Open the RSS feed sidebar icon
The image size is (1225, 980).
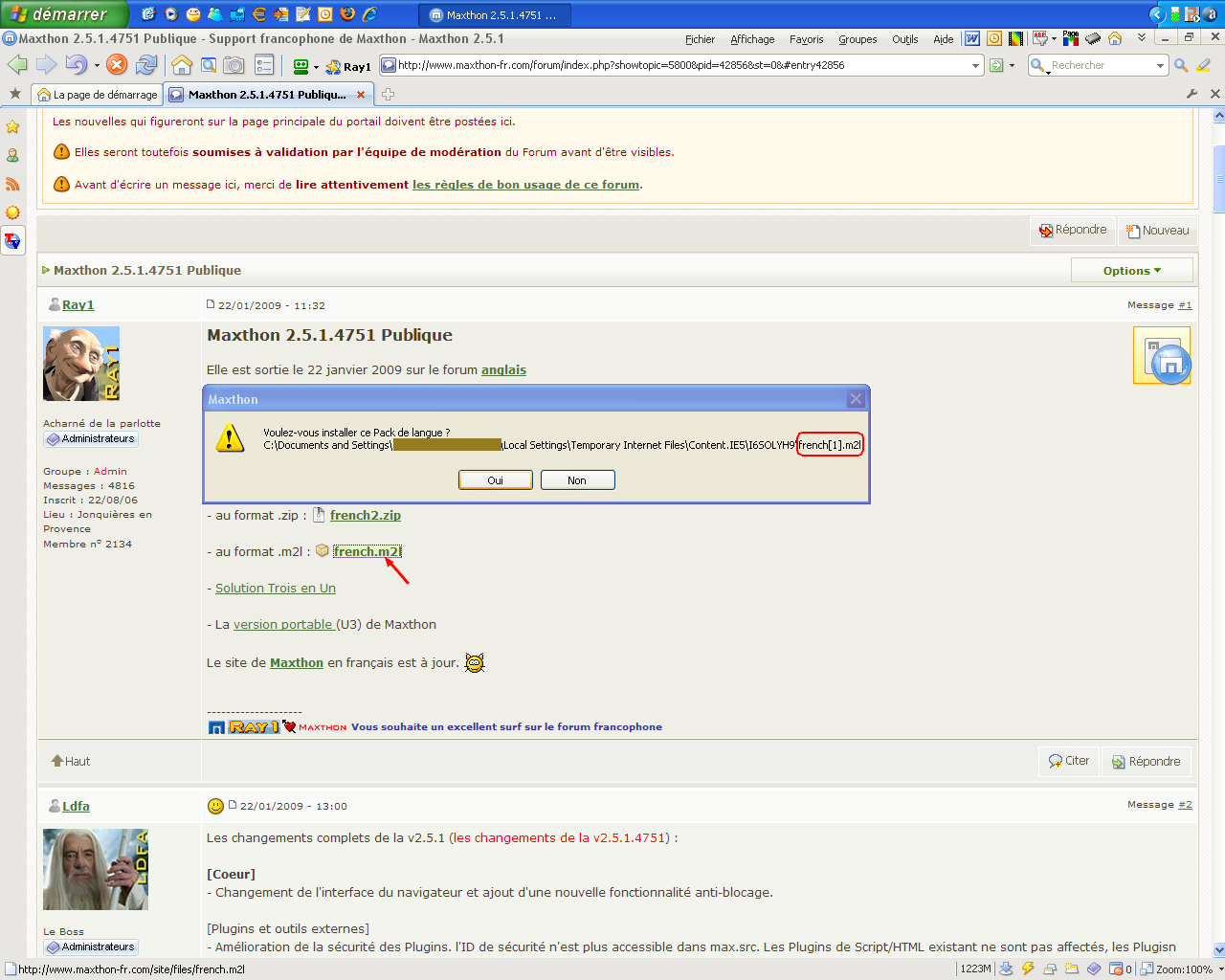tap(12, 184)
